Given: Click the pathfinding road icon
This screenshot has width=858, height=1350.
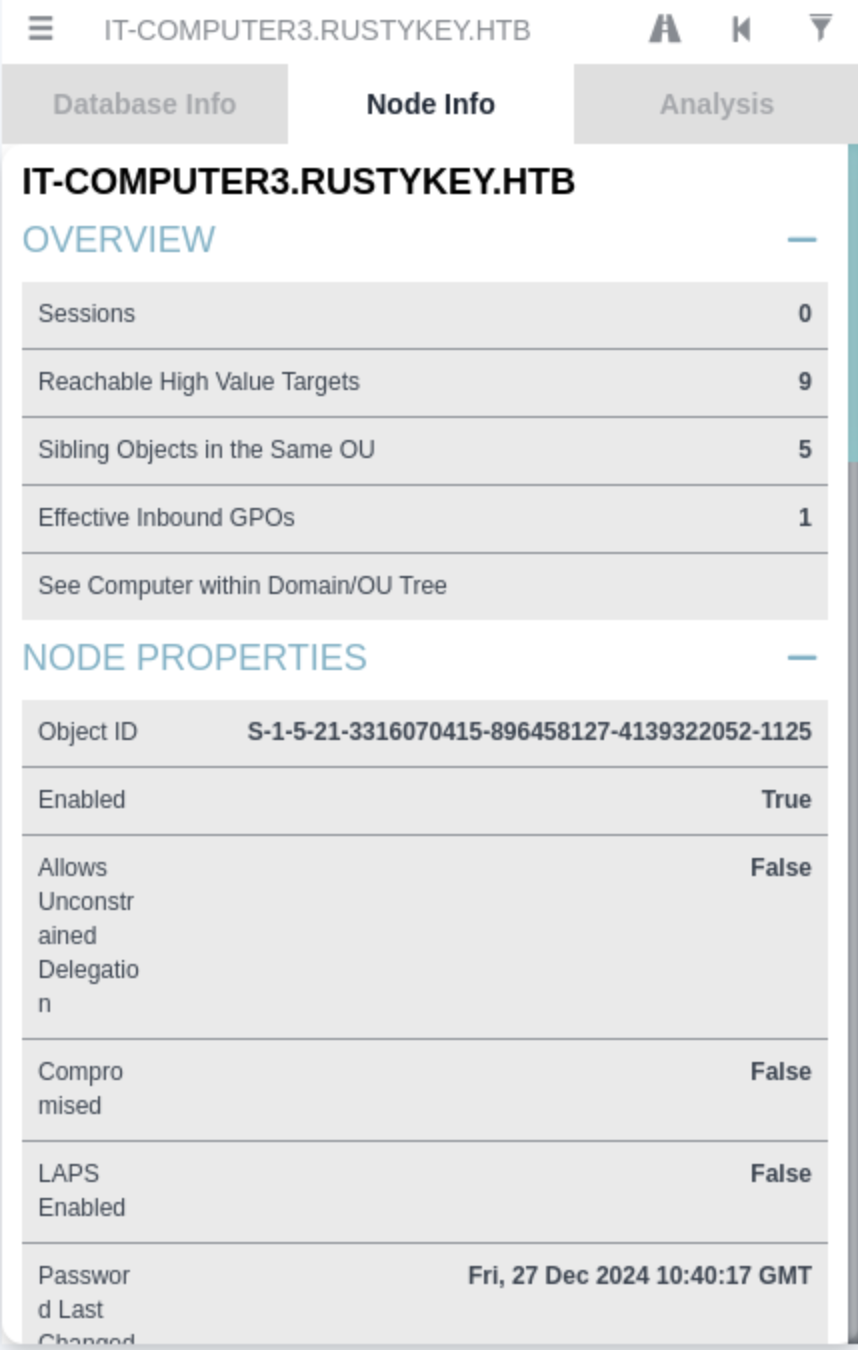Looking at the screenshot, I should pos(665,29).
